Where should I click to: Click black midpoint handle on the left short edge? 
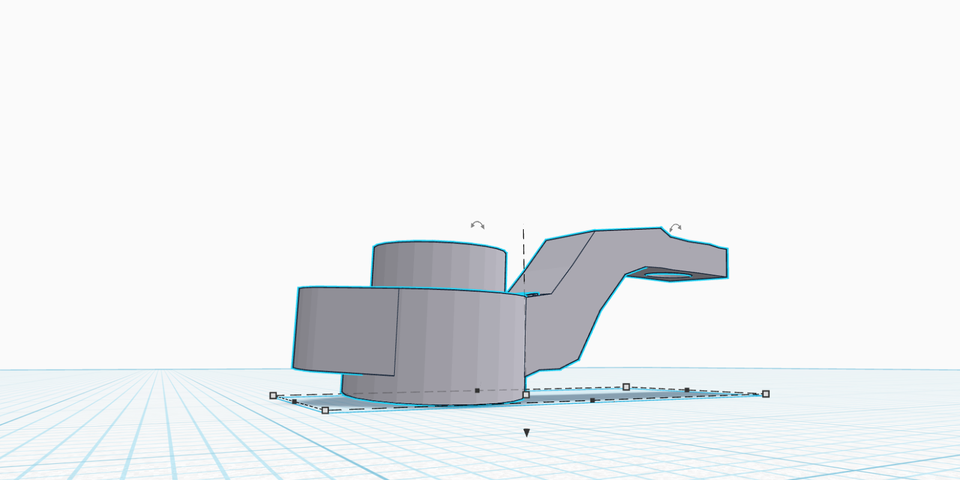294,401
